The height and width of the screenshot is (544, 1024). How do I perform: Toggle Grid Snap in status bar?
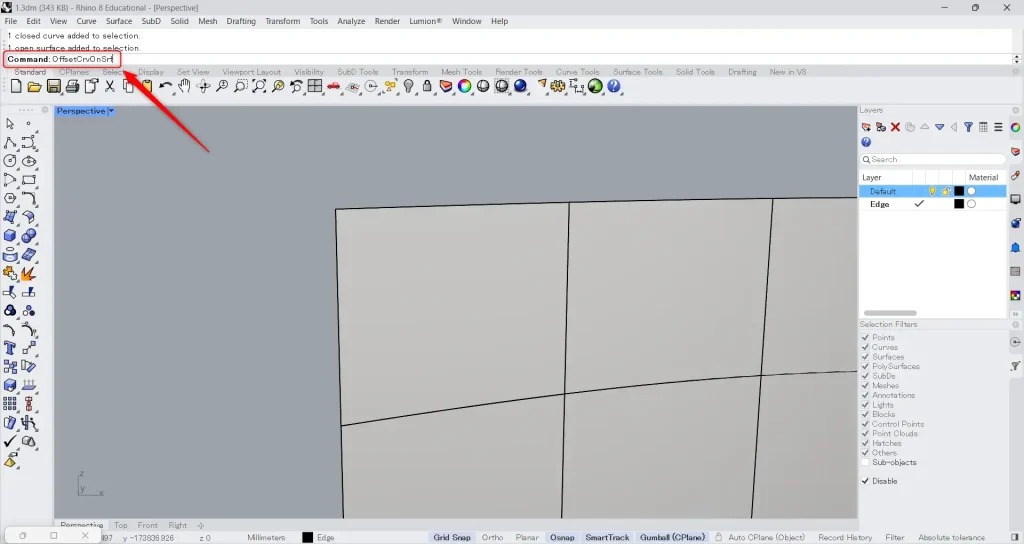pyautogui.click(x=452, y=537)
